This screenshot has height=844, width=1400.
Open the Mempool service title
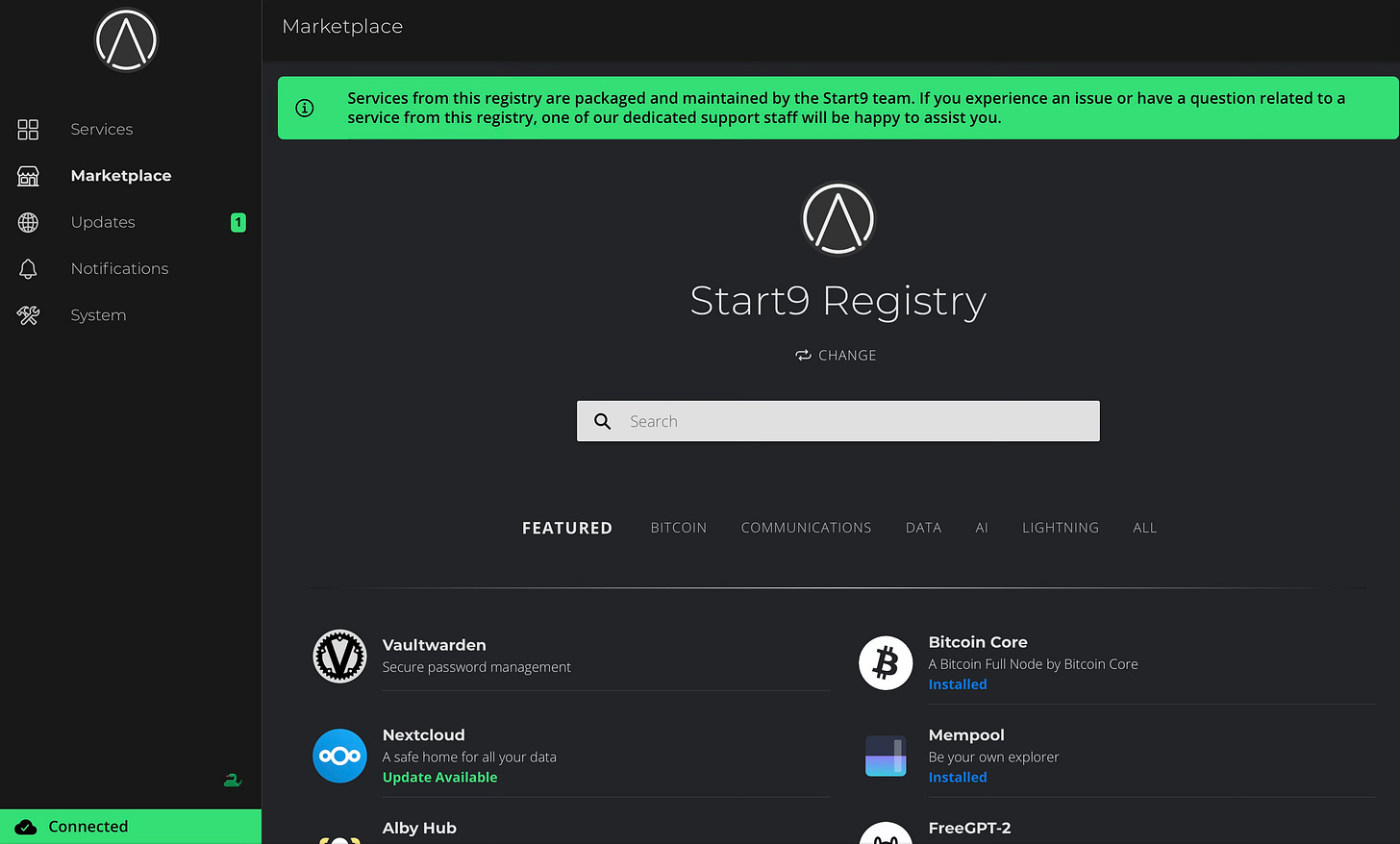(966, 735)
